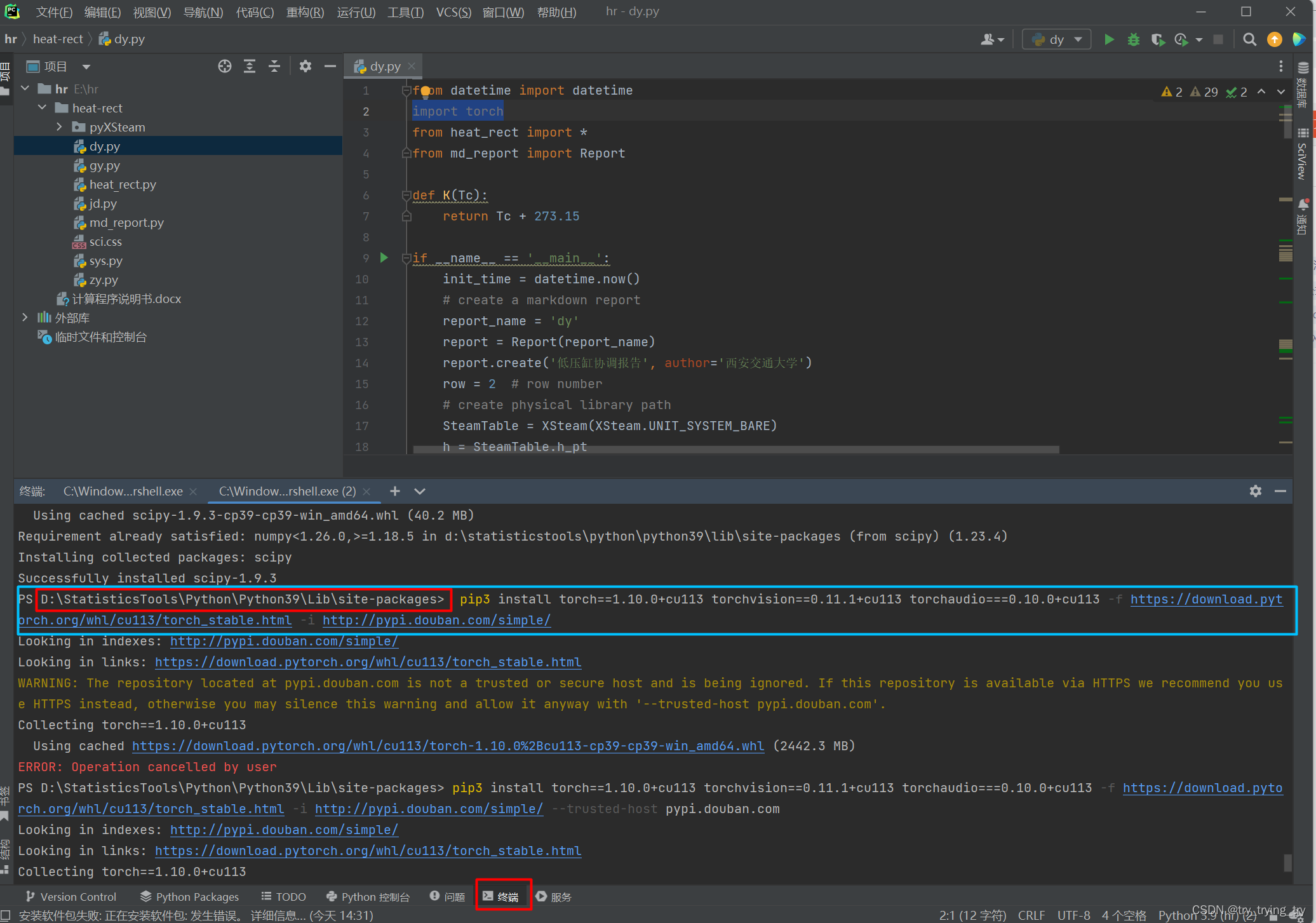Viewport: 1316px width, 923px height.
Task: Select 计算程序说明书.docx file
Action: tap(126, 299)
